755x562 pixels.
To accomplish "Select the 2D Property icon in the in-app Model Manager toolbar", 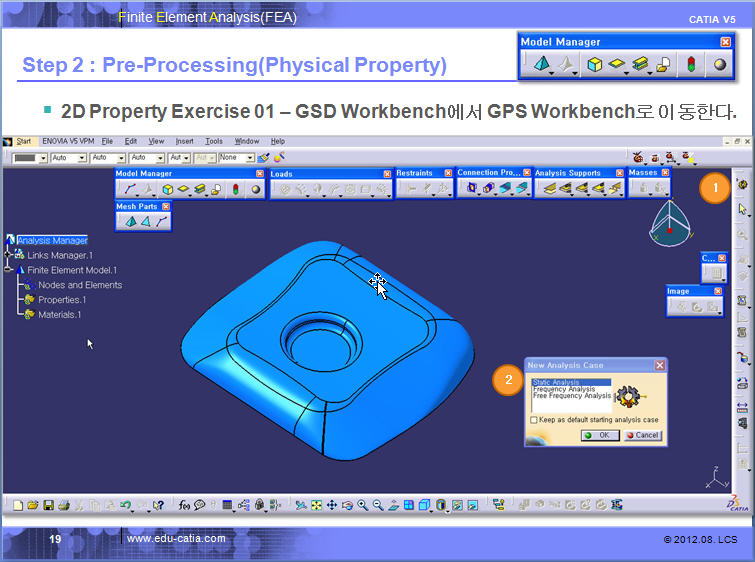I will [183, 189].
